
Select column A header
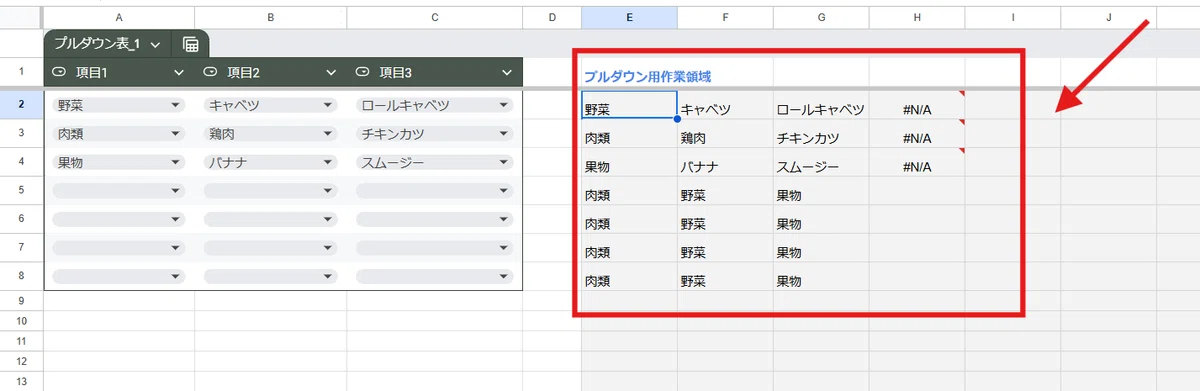[x=119, y=18]
